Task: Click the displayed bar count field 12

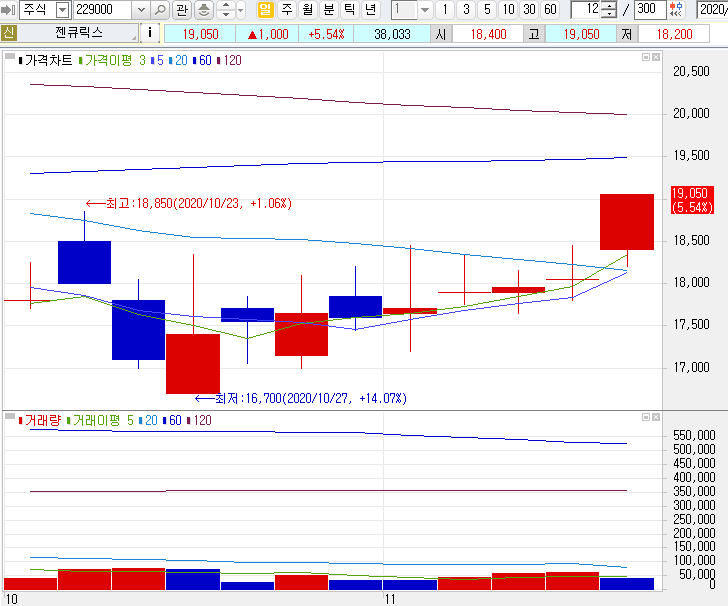Action: coord(586,9)
